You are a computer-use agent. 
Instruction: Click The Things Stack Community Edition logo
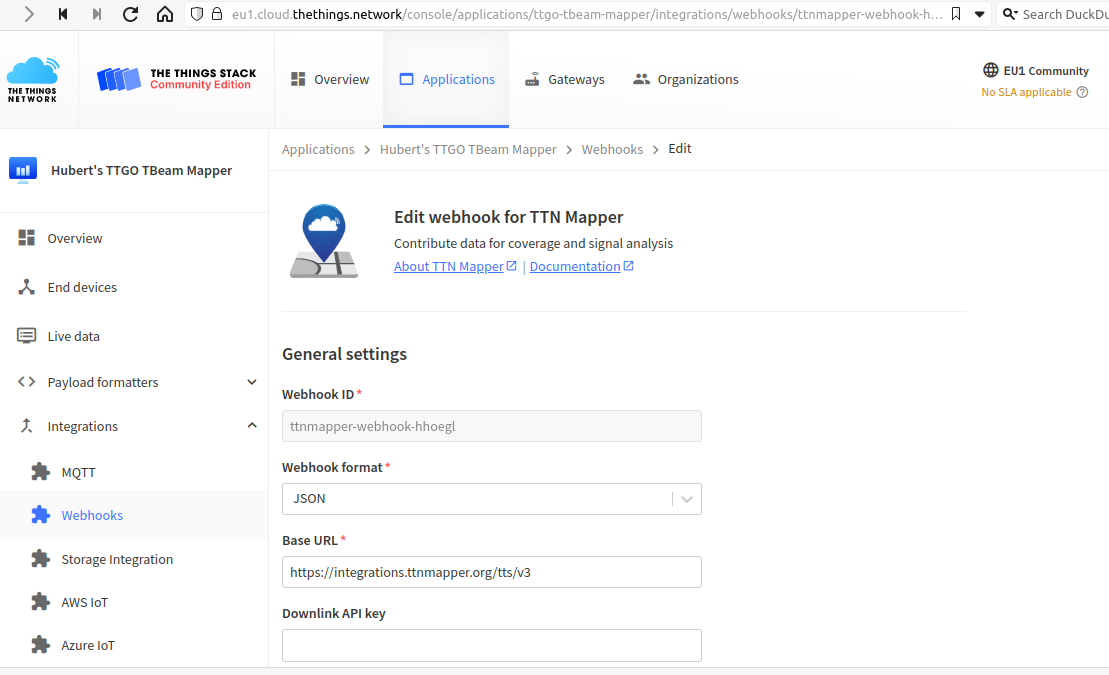click(177, 79)
